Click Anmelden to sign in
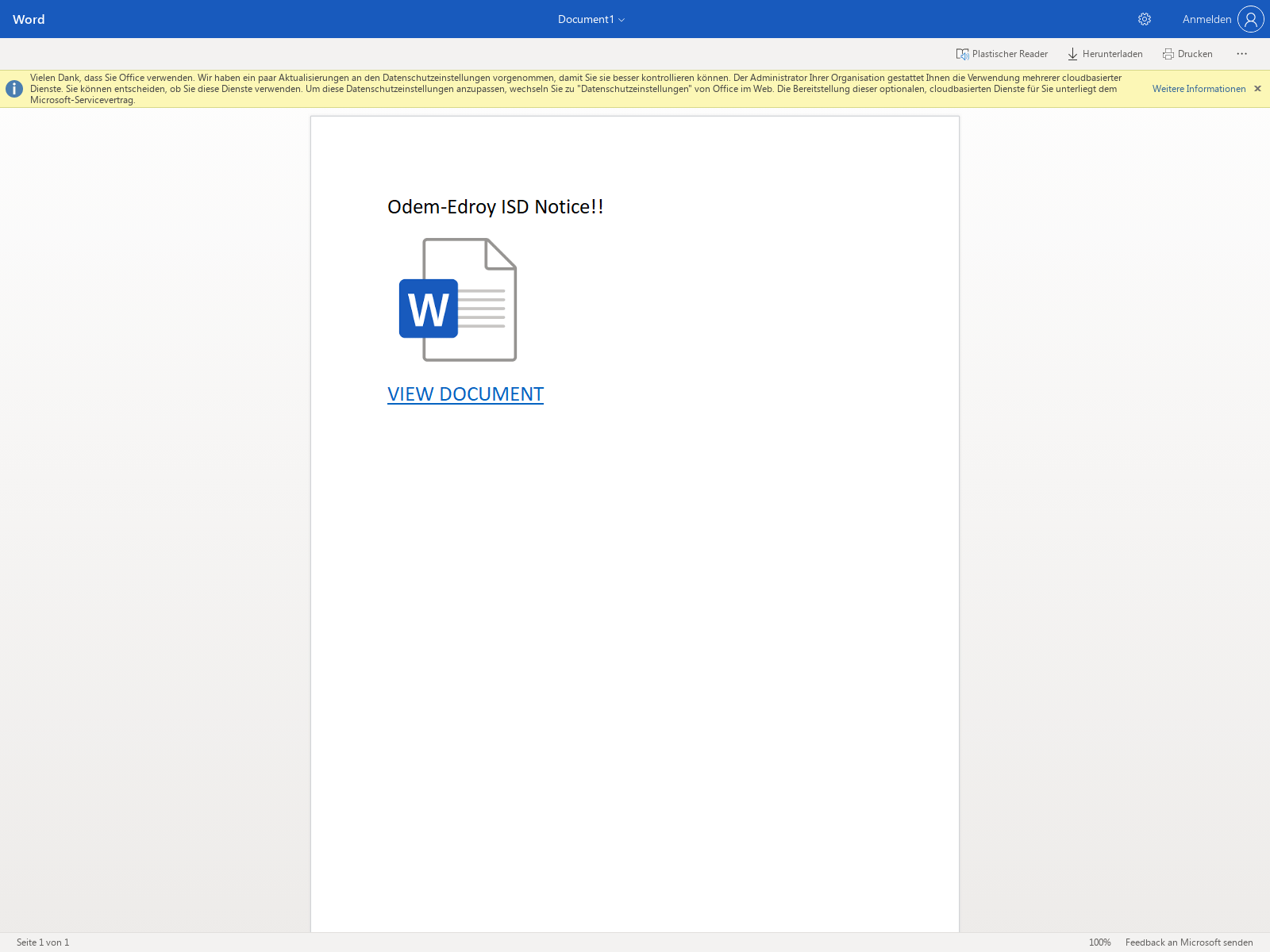This screenshot has width=1270, height=952. (x=1206, y=19)
